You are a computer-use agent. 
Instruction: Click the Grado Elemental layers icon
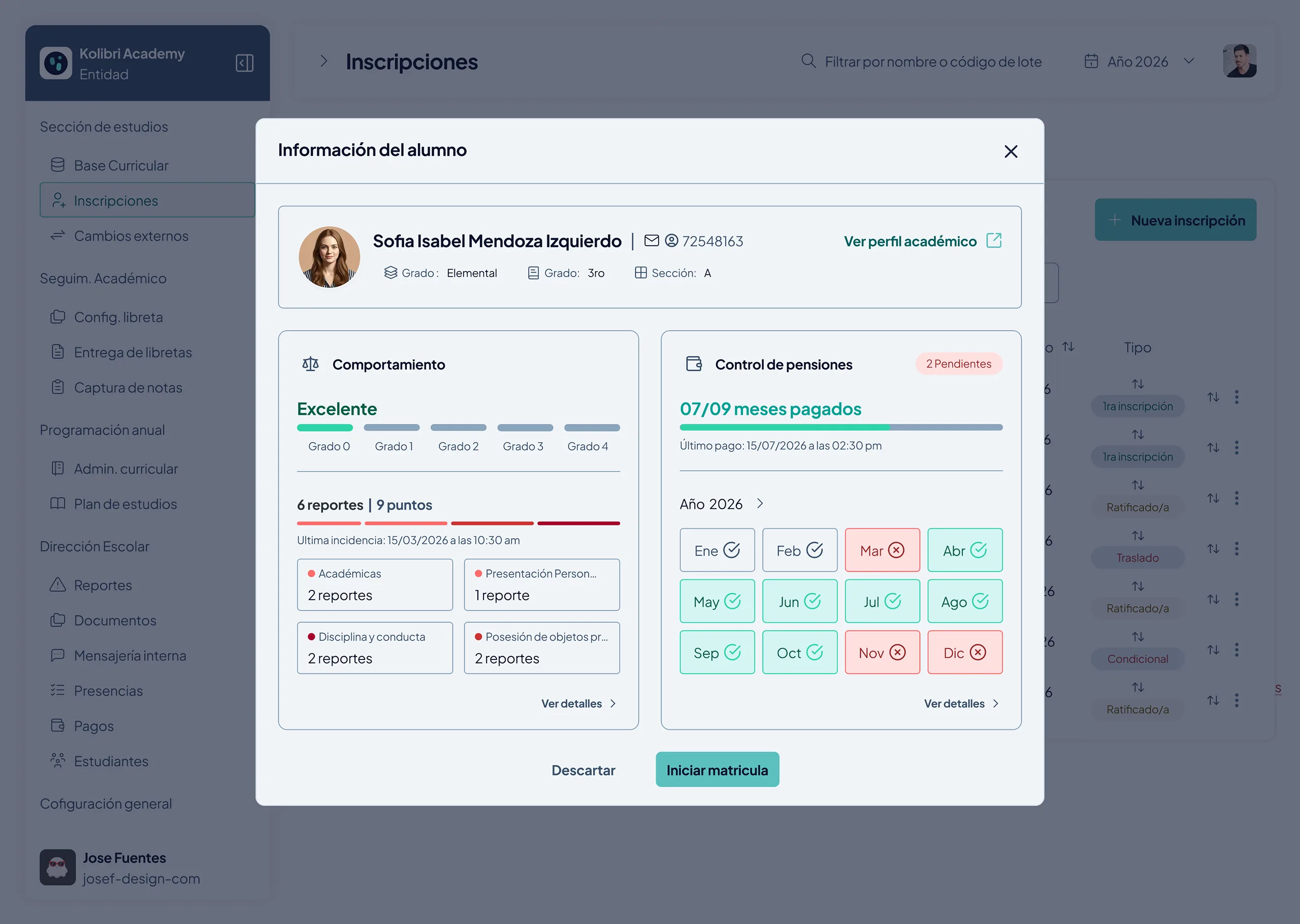pyautogui.click(x=391, y=273)
